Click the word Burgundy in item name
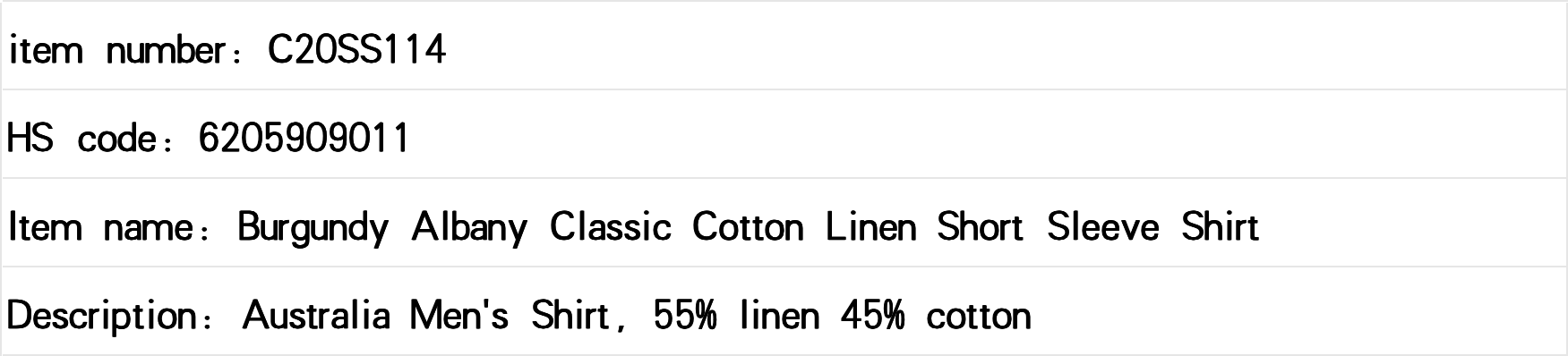The image size is (1568, 356). click(313, 228)
